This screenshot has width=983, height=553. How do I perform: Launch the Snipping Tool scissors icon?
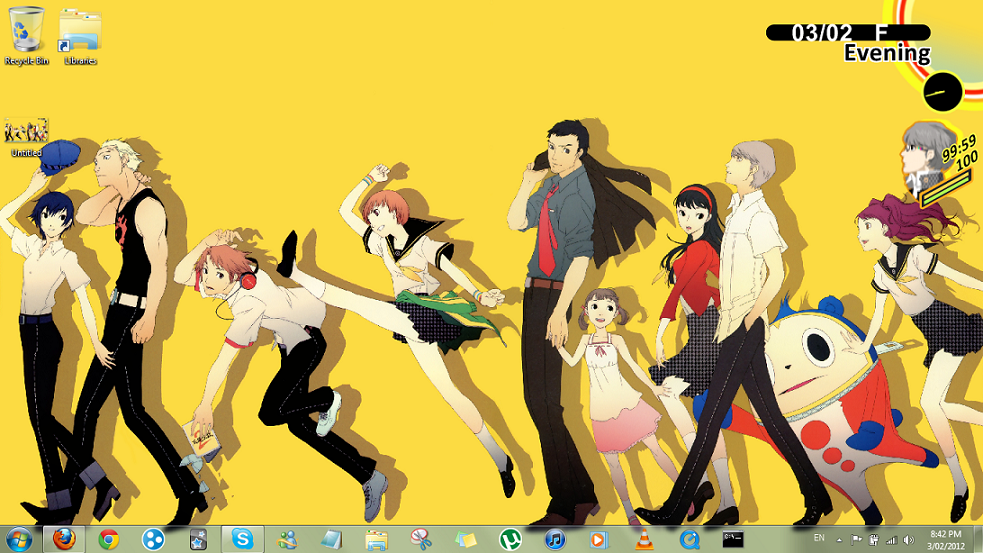[x=421, y=539]
